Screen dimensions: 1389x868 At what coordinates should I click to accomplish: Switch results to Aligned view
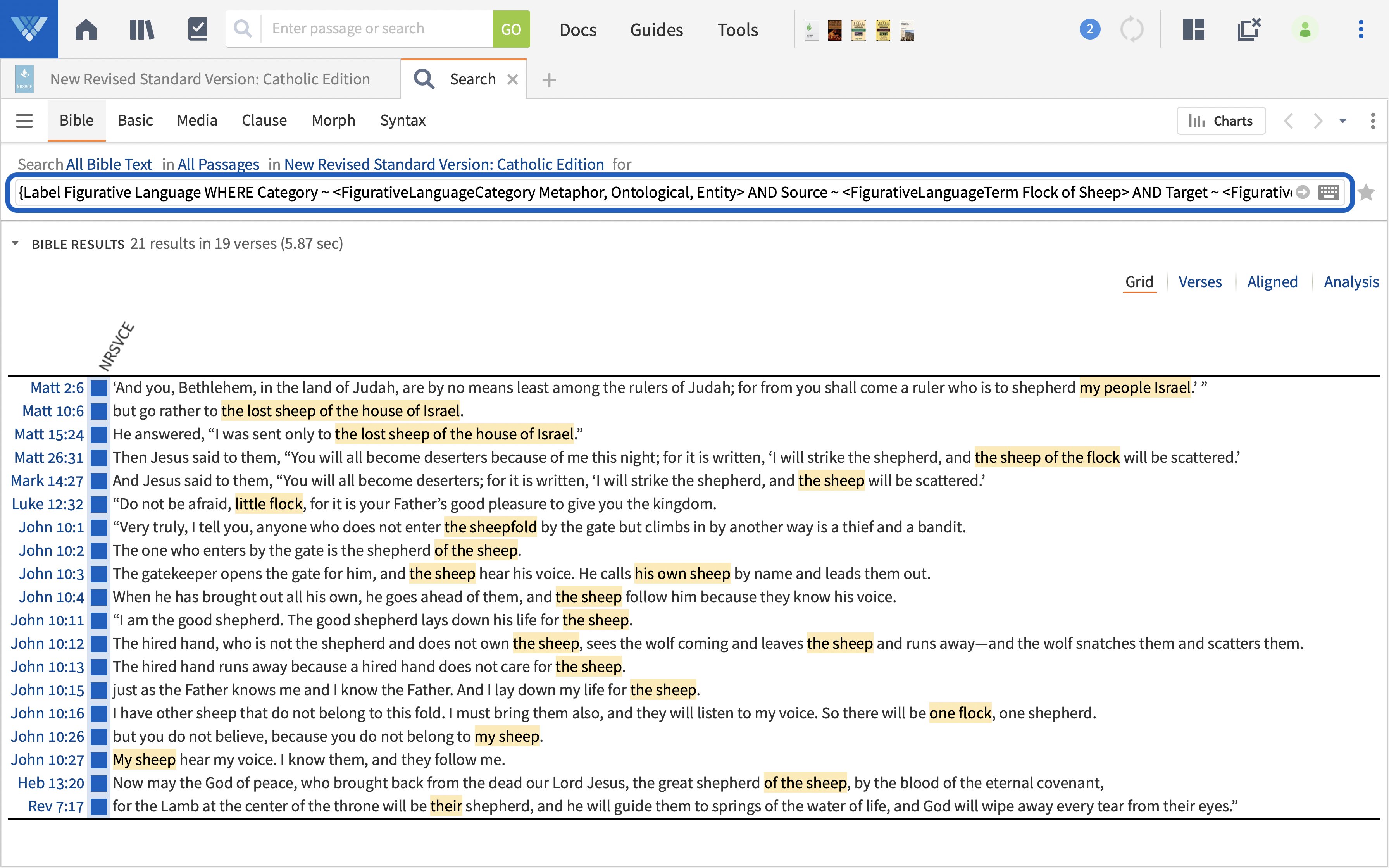(1272, 281)
